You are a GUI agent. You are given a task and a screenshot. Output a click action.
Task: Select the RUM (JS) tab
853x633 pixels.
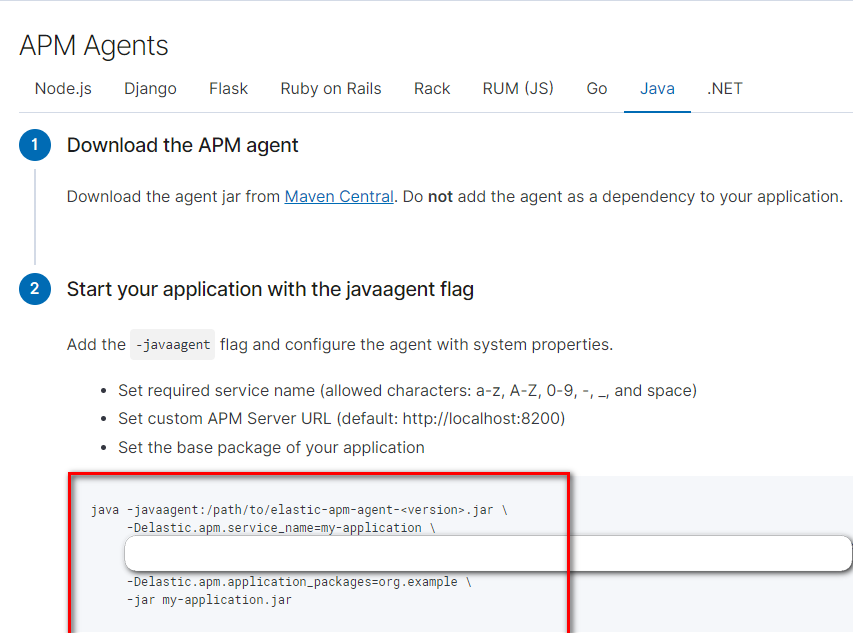pyautogui.click(x=518, y=89)
